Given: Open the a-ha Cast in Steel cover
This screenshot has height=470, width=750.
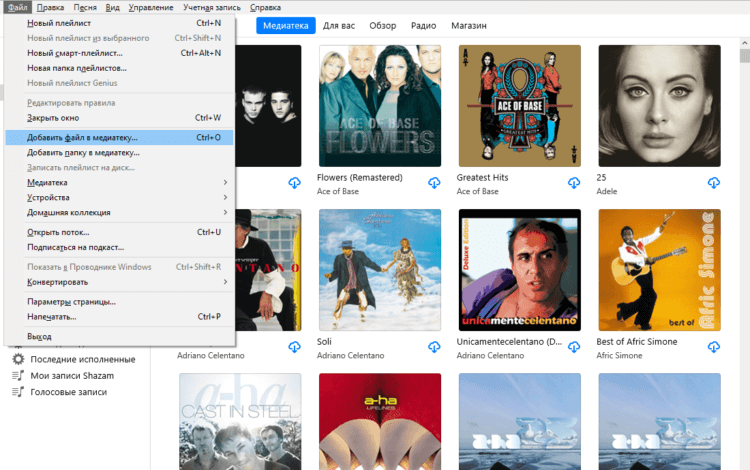Looking at the screenshot, I should tap(240, 421).
